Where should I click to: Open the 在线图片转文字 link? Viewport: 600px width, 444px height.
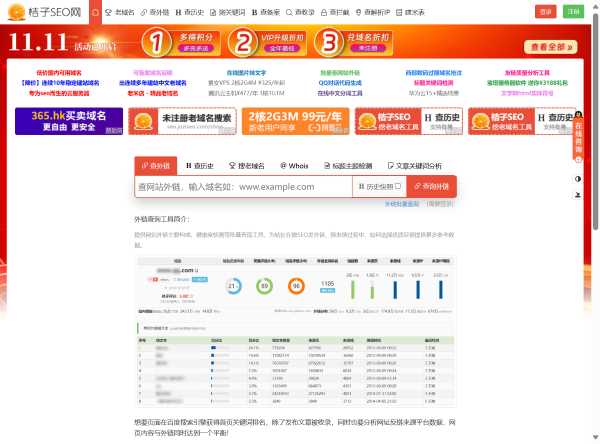coord(246,73)
